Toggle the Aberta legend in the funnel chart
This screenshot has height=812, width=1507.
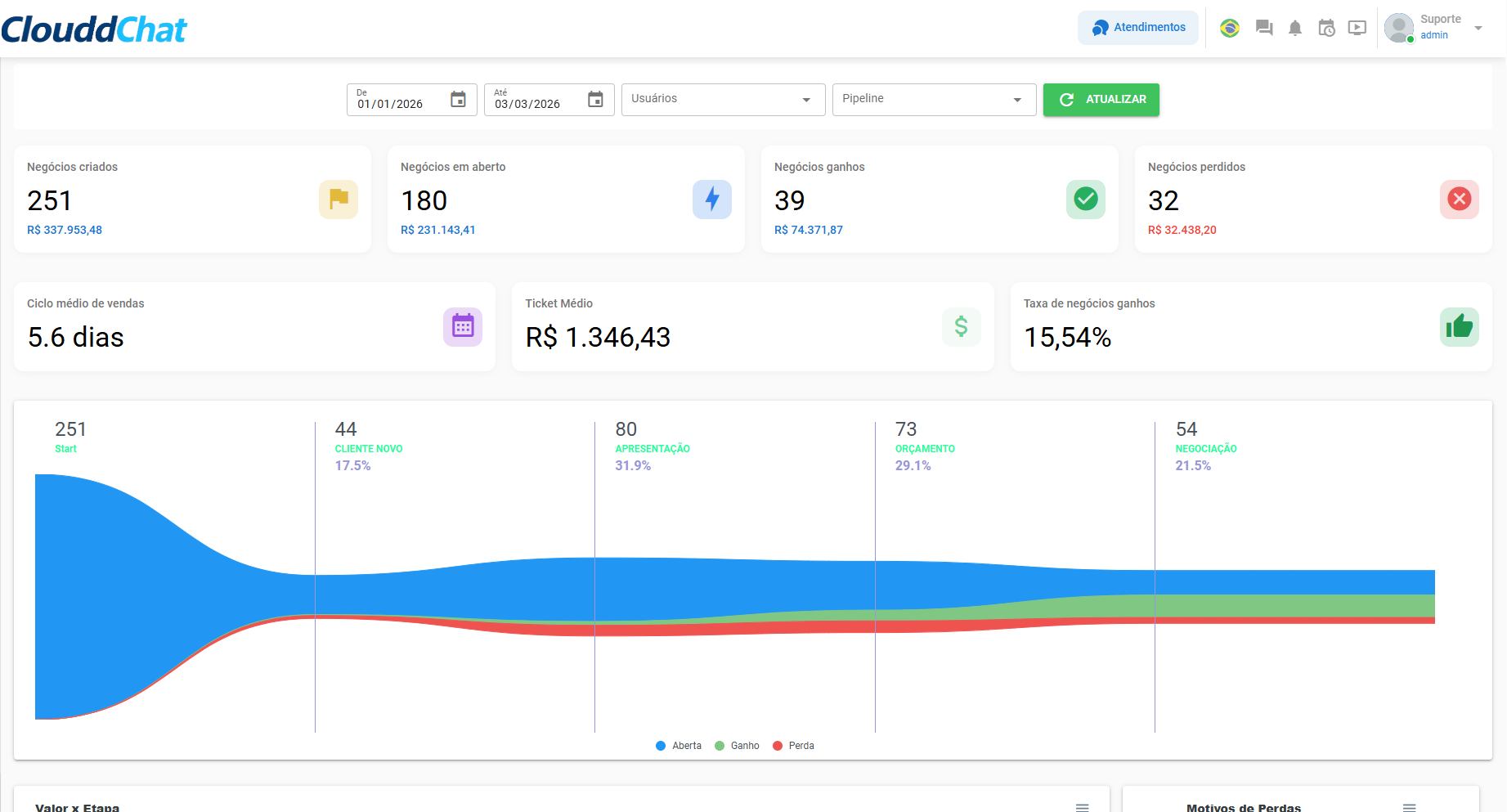click(678, 745)
